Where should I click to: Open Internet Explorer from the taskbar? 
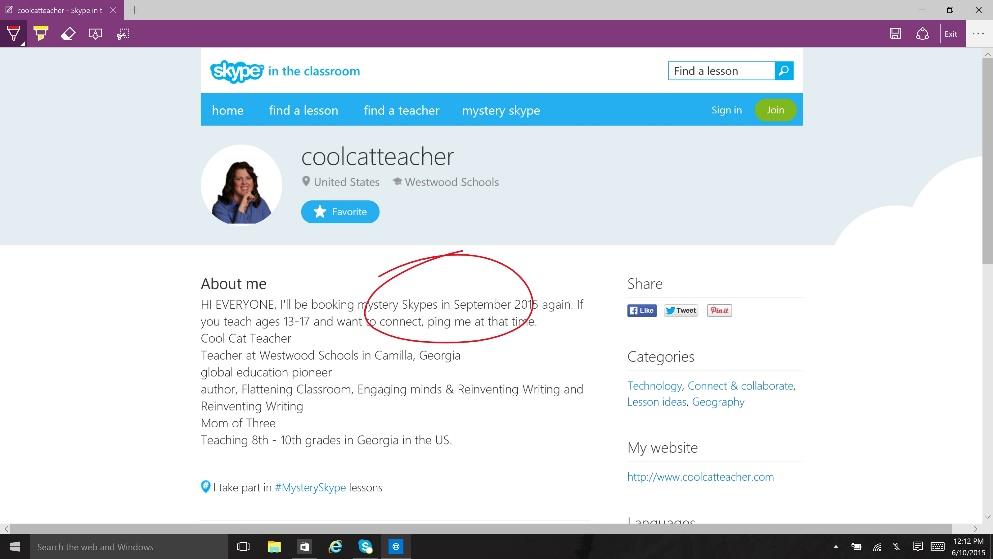(x=335, y=546)
